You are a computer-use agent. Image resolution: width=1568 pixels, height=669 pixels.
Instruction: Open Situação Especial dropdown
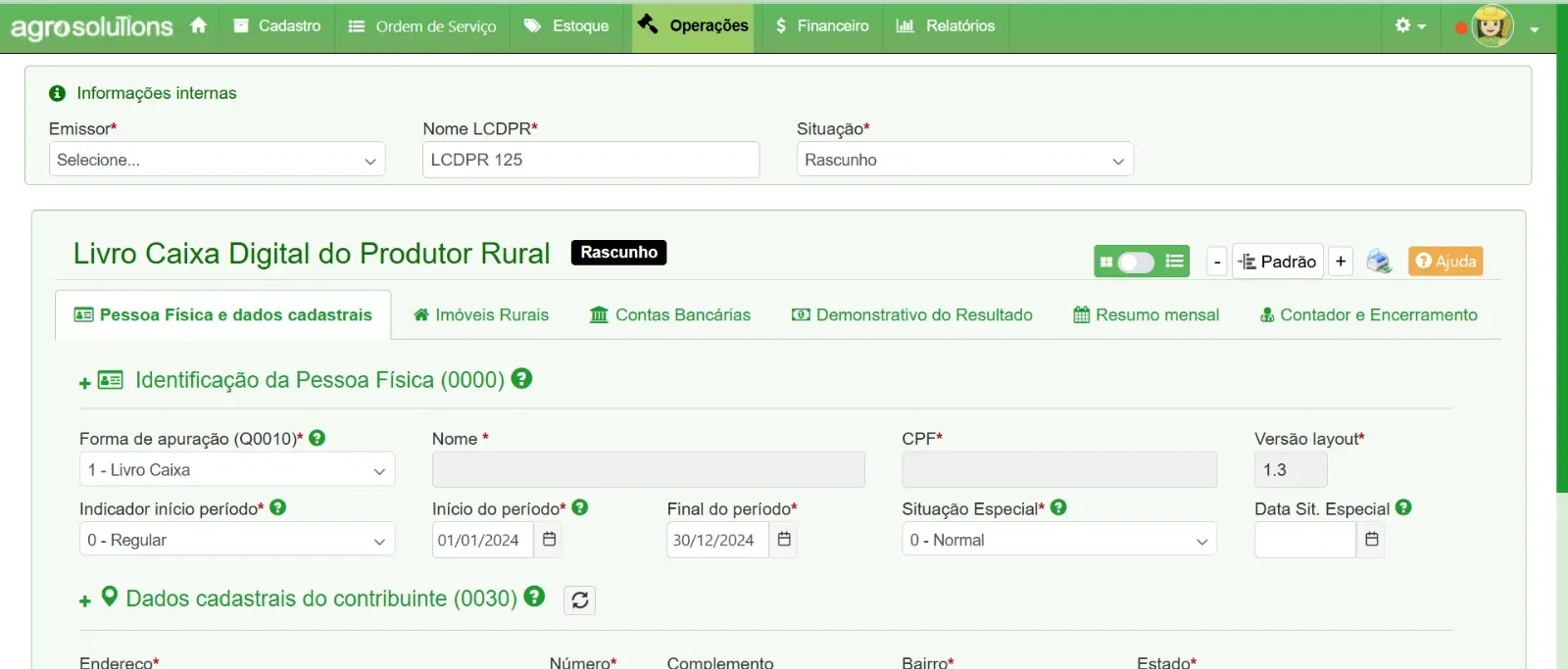(1058, 540)
